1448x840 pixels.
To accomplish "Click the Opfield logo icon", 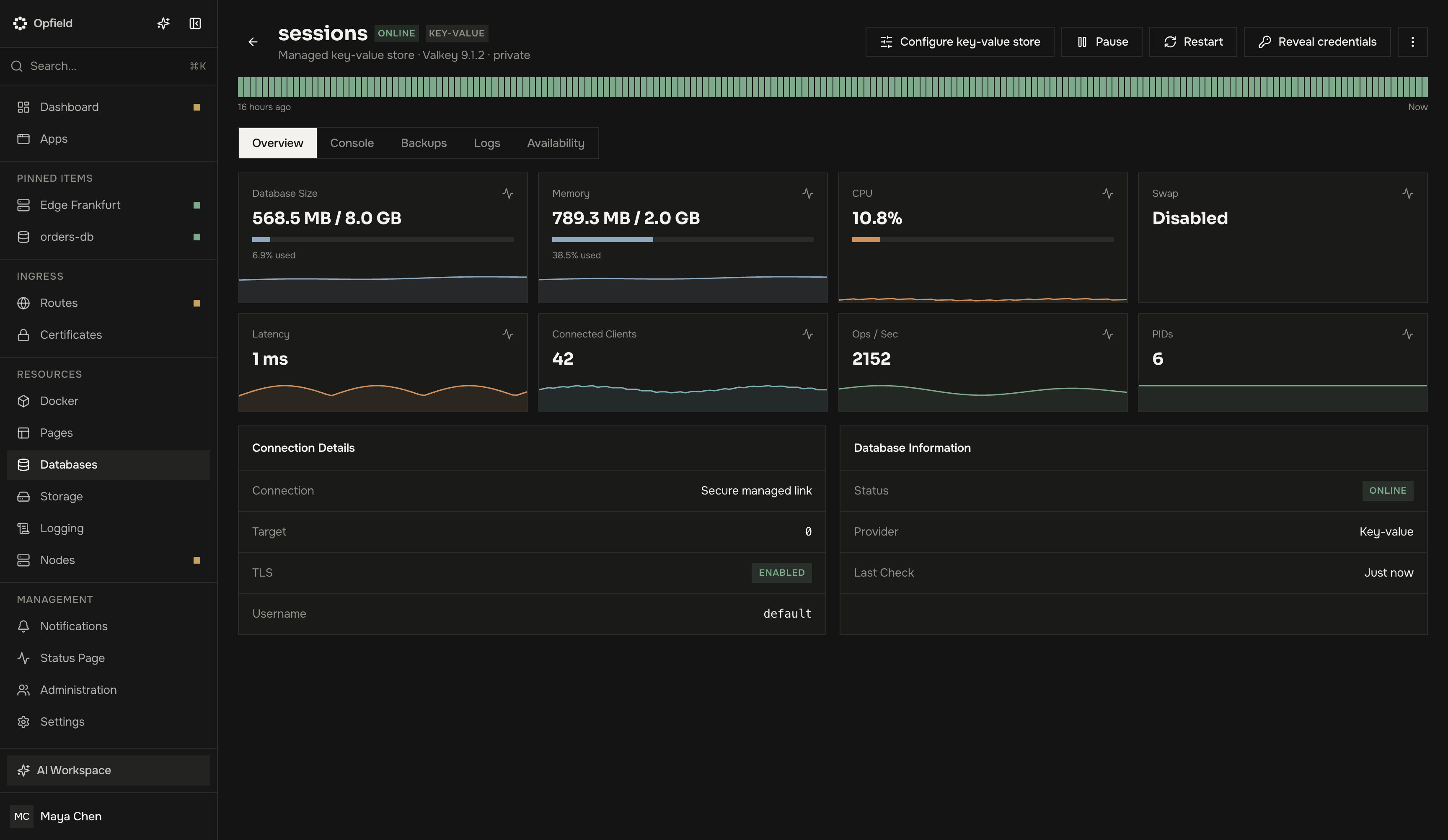I will tap(20, 23).
